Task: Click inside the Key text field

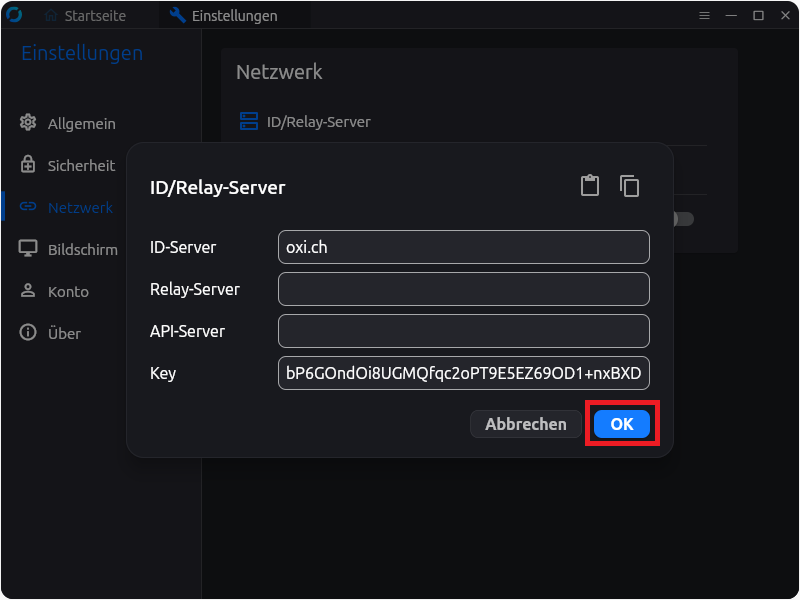Action: click(464, 373)
